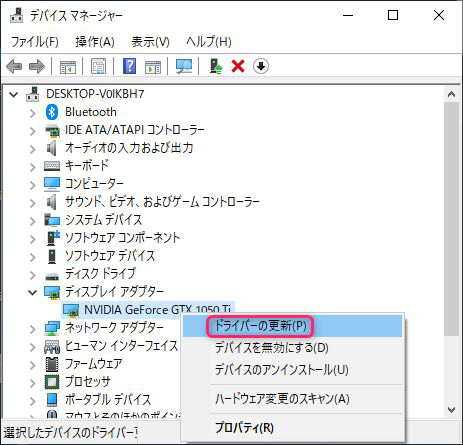The image size is (463, 445).
Task: Collapse the DESKTOP-V0IKBH7 root node
Action: [x=14, y=95]
